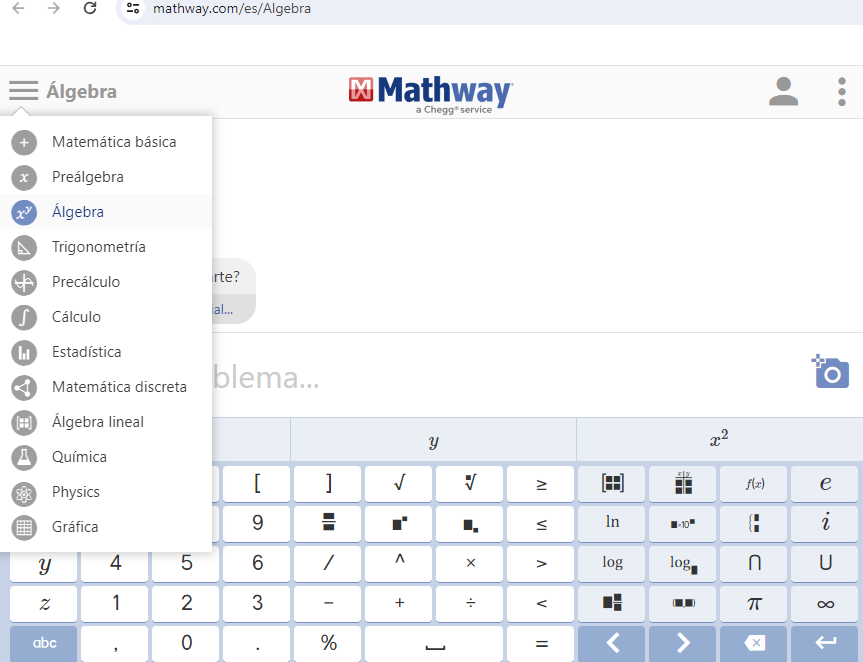Tap the space bar key

434,643
